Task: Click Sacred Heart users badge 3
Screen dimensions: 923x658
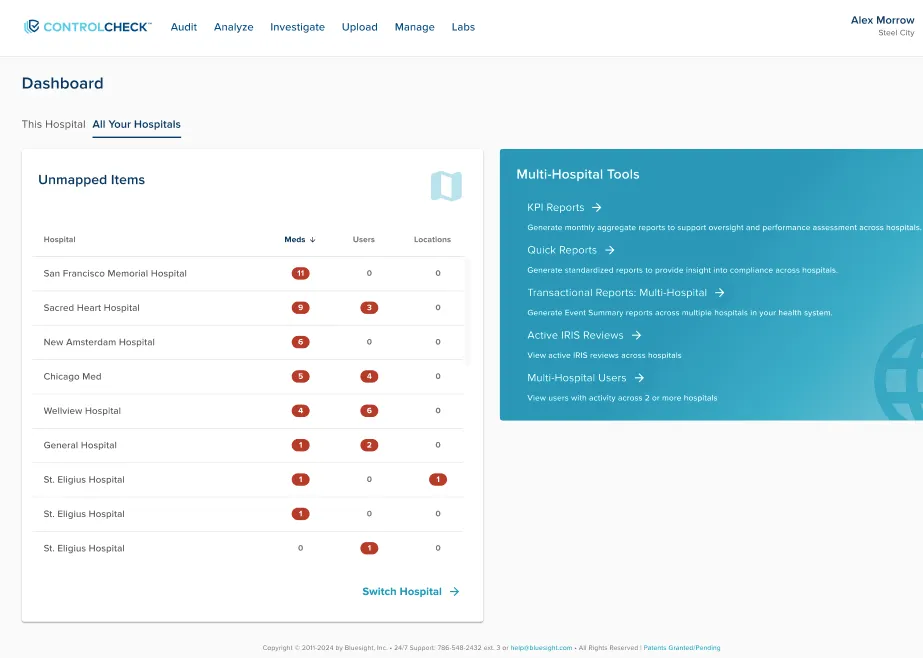Action: pyautogui.click(x=369, y=308)
